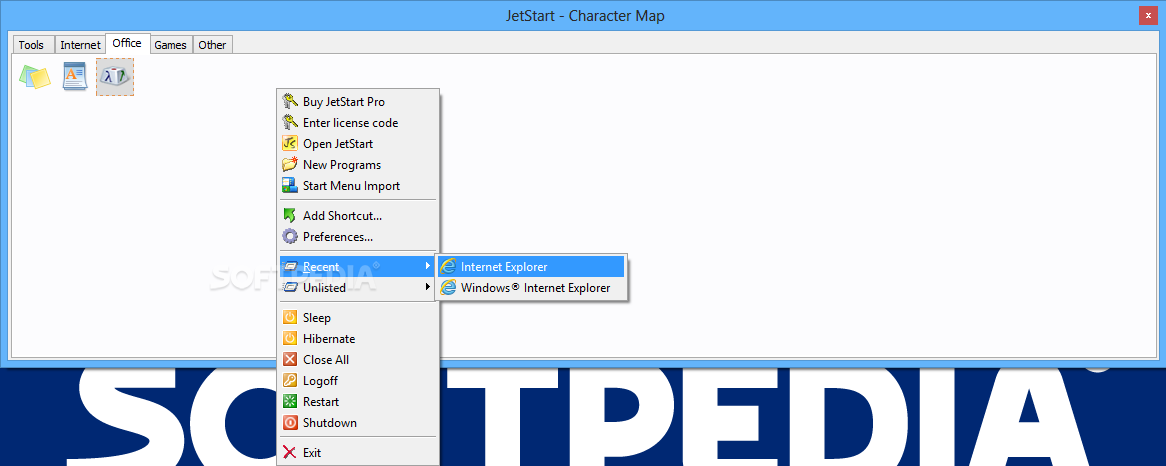Click the orange power icon beside Hibernate

290,338
